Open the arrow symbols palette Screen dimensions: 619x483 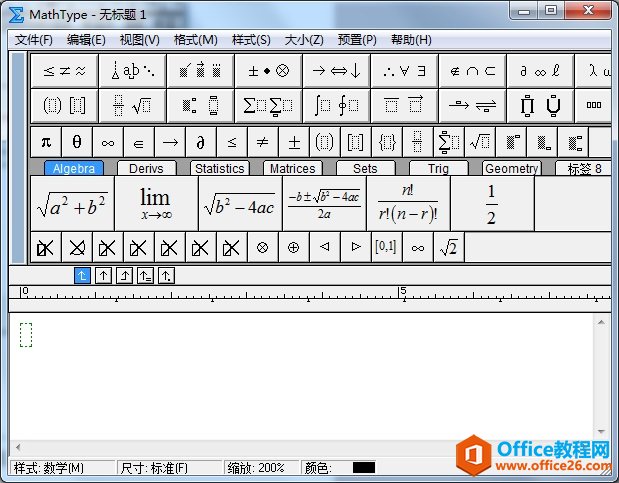click(336, 71)
